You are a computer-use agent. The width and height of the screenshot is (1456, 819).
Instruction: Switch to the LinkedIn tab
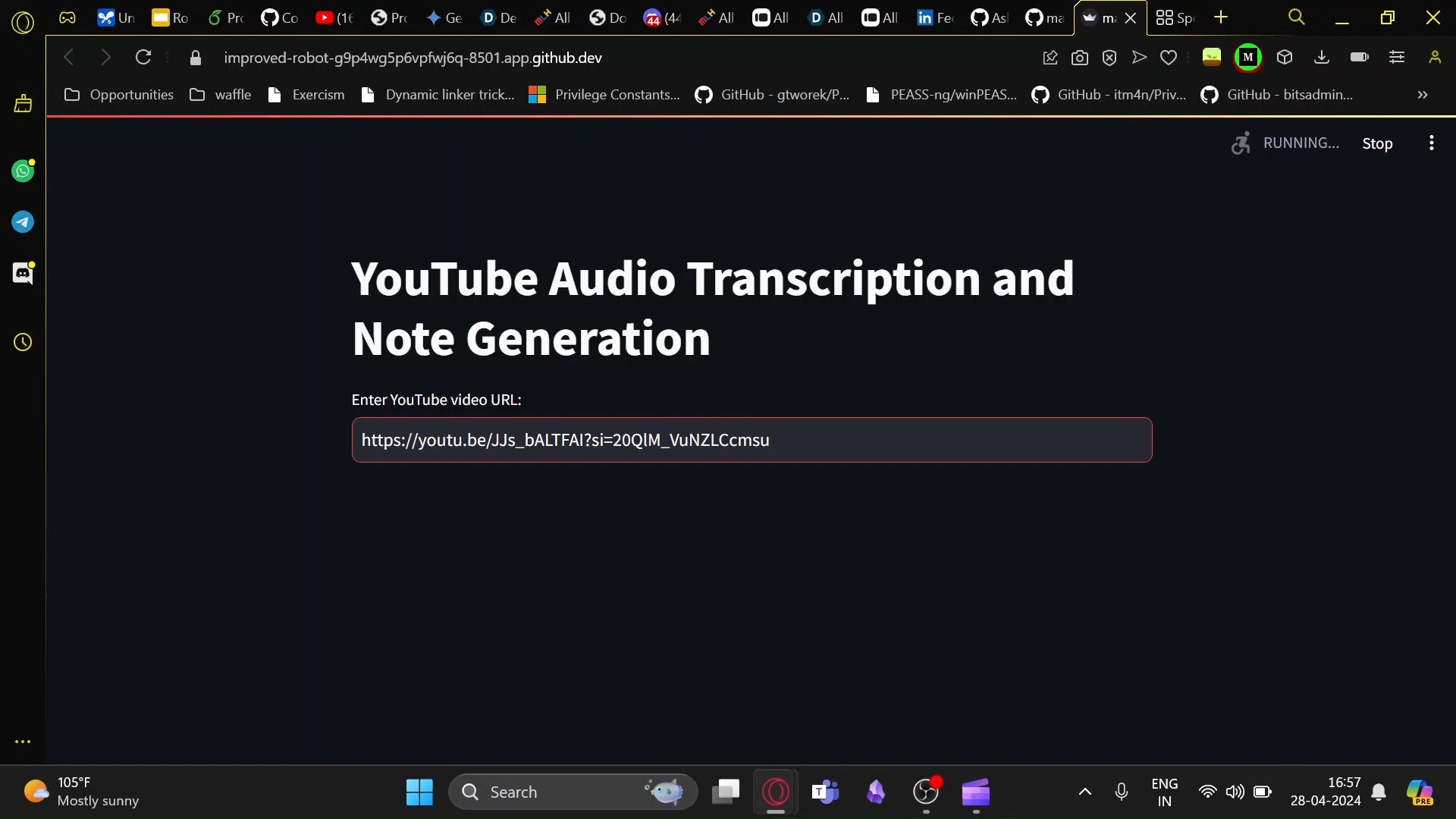point(934,17)
